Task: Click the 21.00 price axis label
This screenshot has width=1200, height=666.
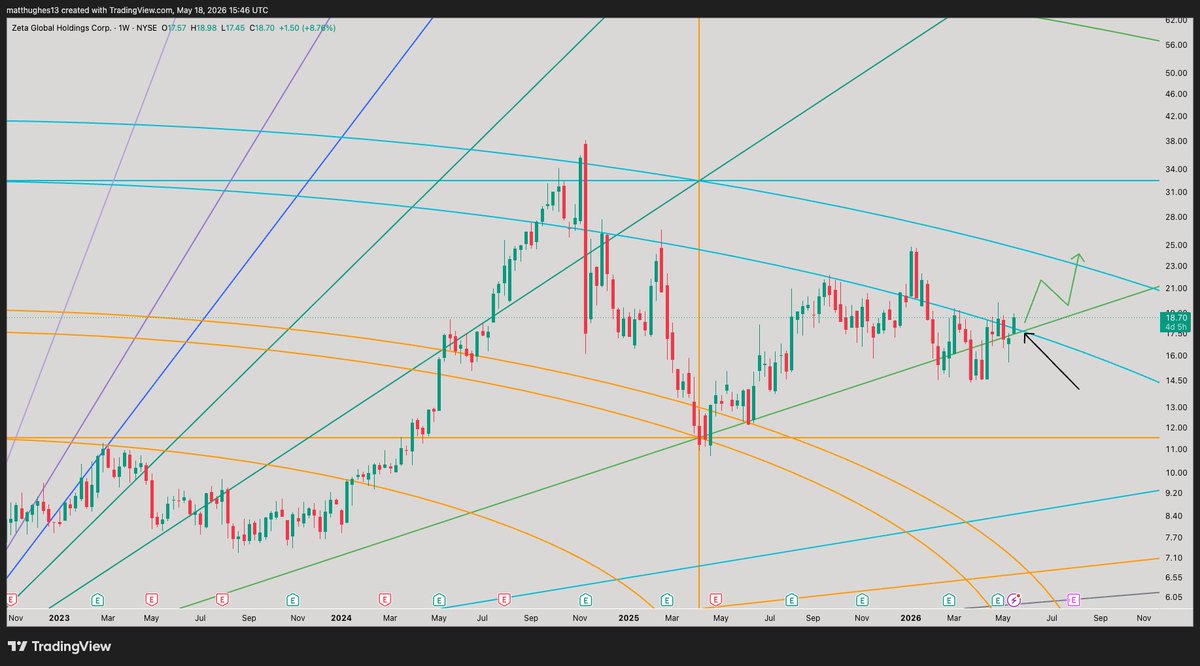Action: 1174,288
